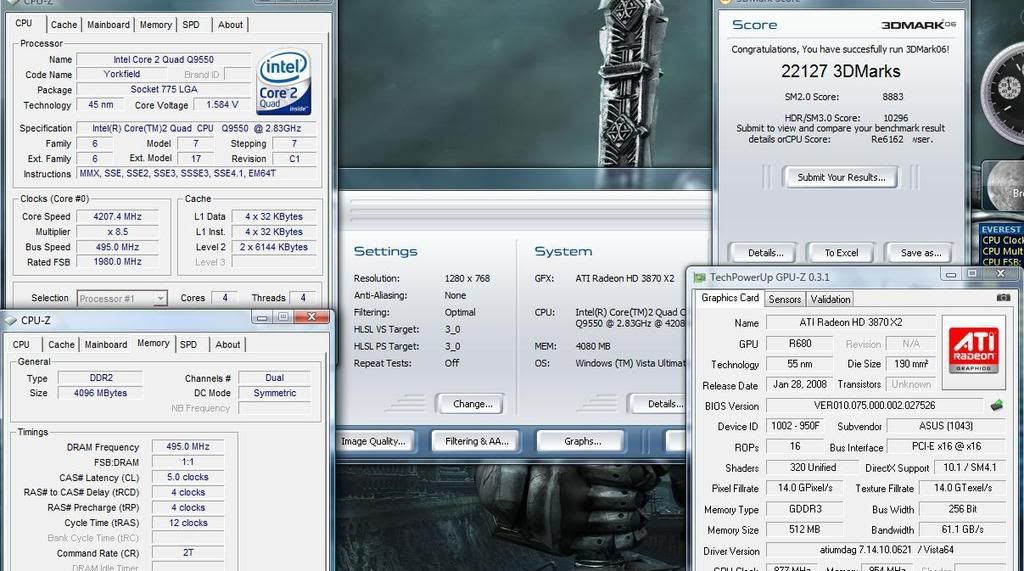Select the Mainboard tab in lower CPU-Z window

[x=106, y=344]
